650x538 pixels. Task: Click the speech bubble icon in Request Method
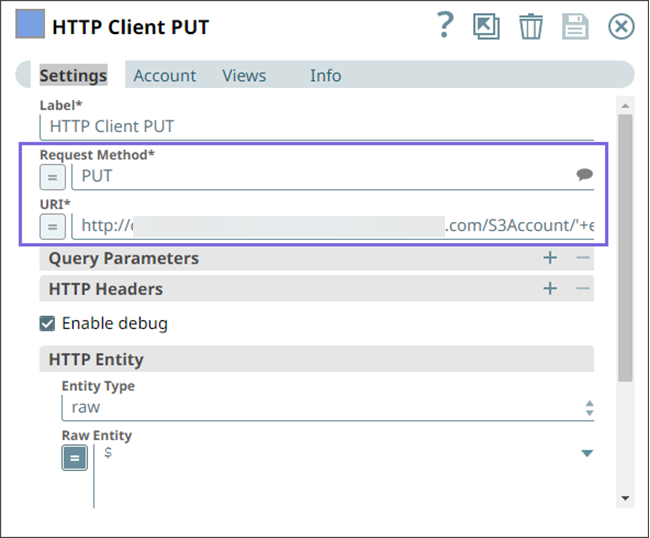point(585,175)
